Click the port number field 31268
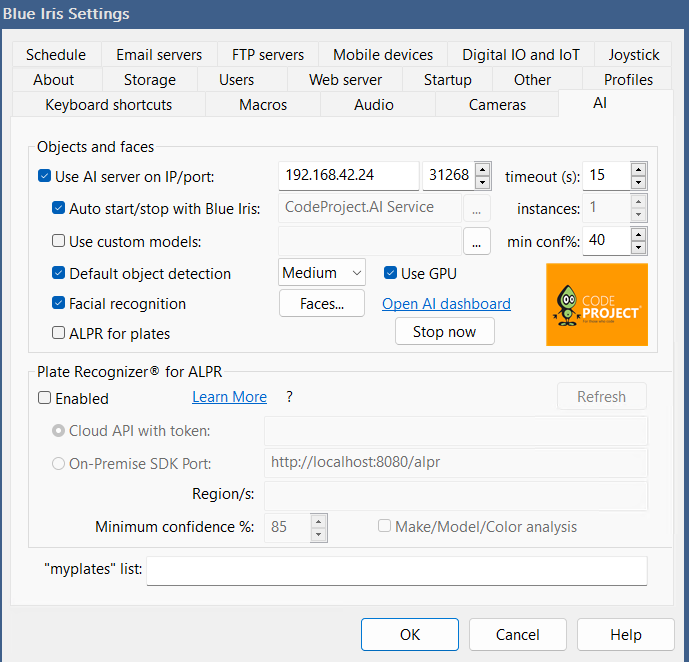This screenshot has height=662, width=689. tap(449, 176)
